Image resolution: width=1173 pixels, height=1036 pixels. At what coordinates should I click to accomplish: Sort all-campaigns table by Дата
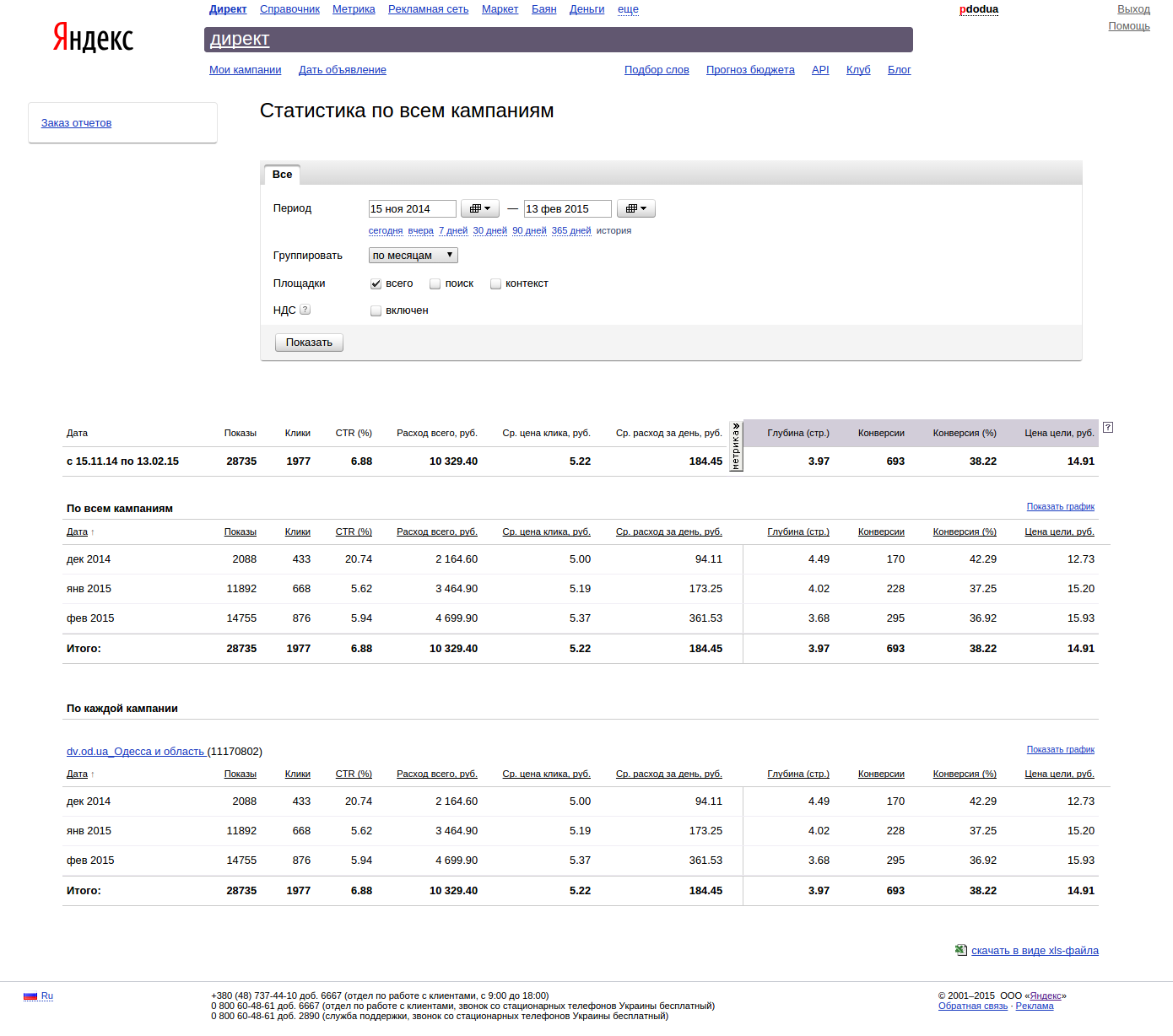click(77, 532)
